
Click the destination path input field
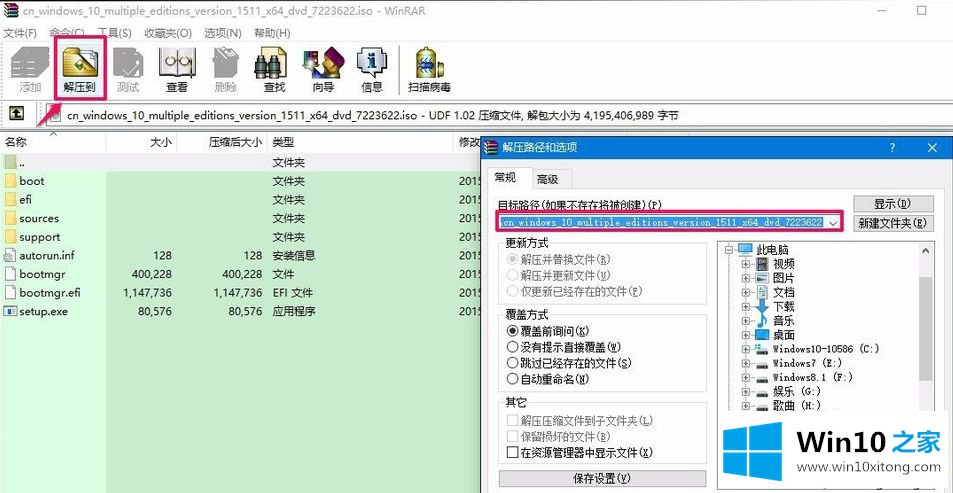tap(661, 223)
